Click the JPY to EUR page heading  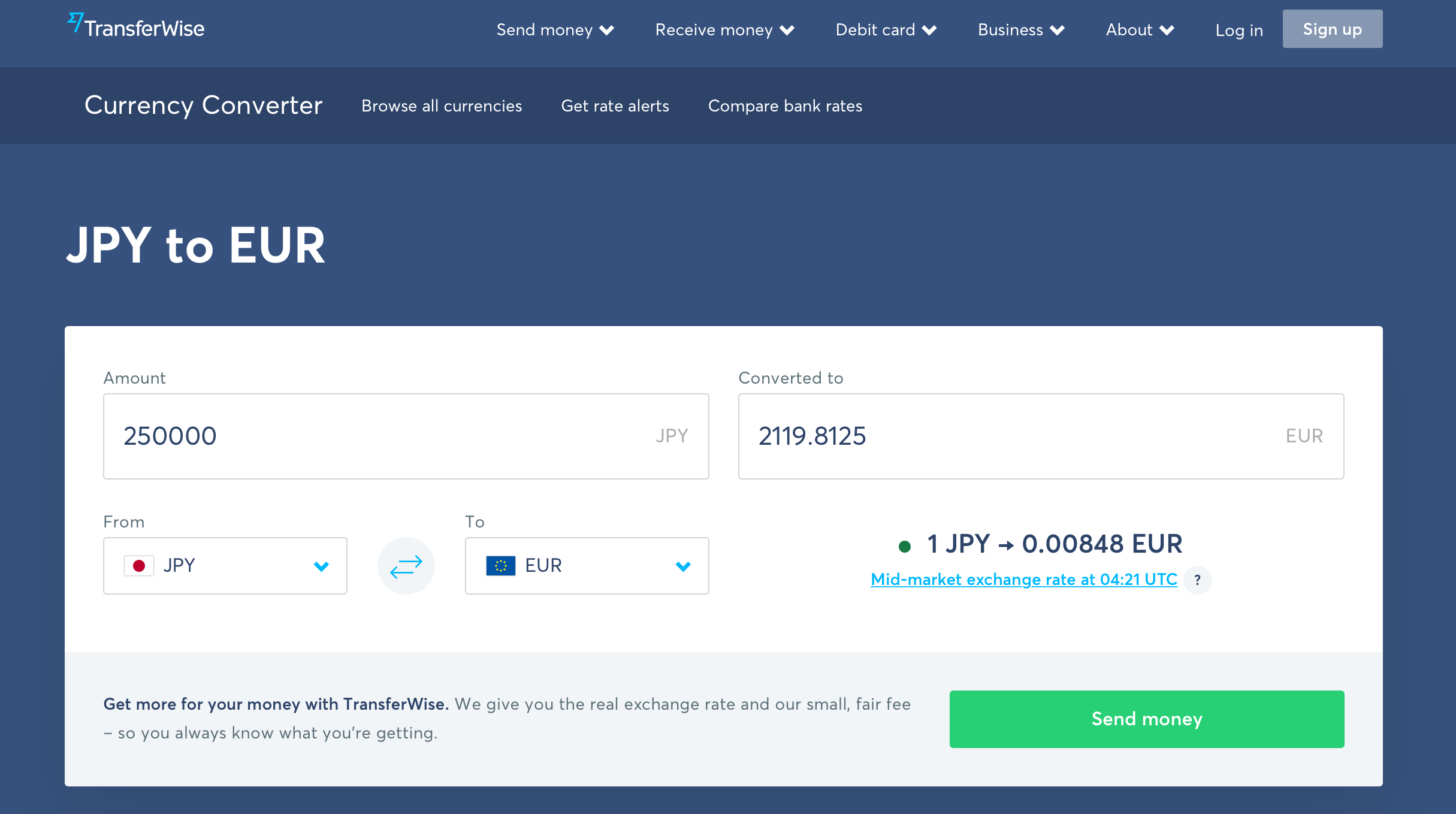196,246
